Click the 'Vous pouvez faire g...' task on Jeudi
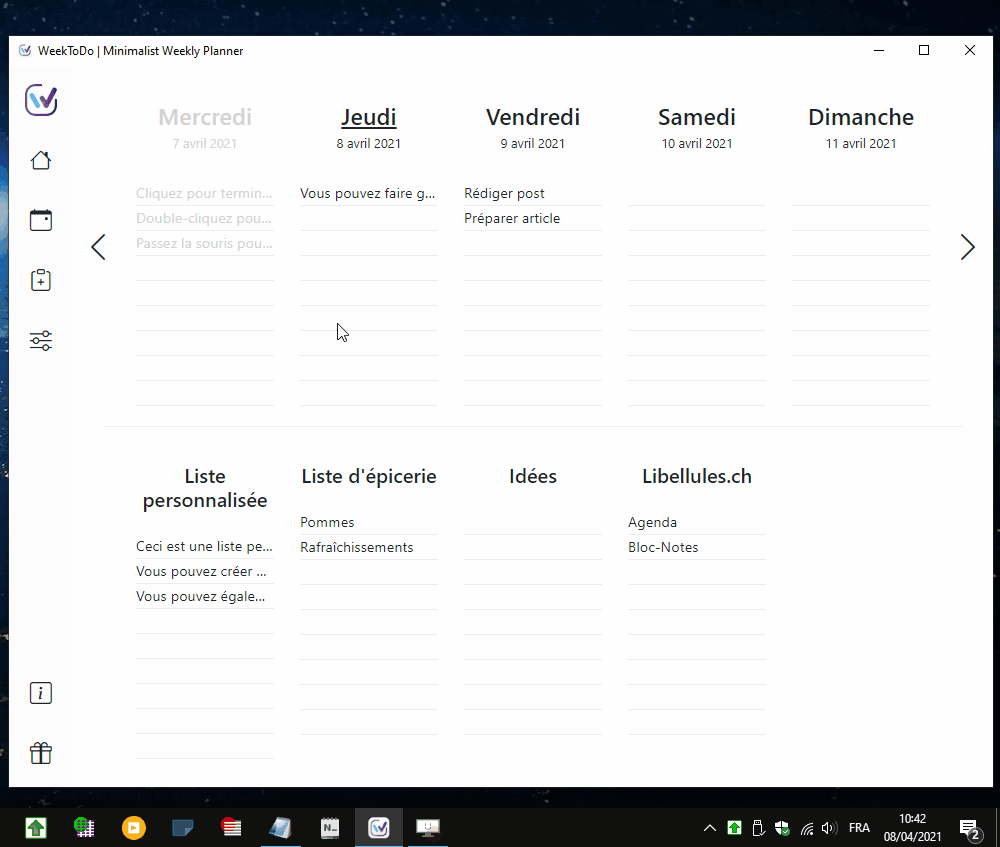 369,193
